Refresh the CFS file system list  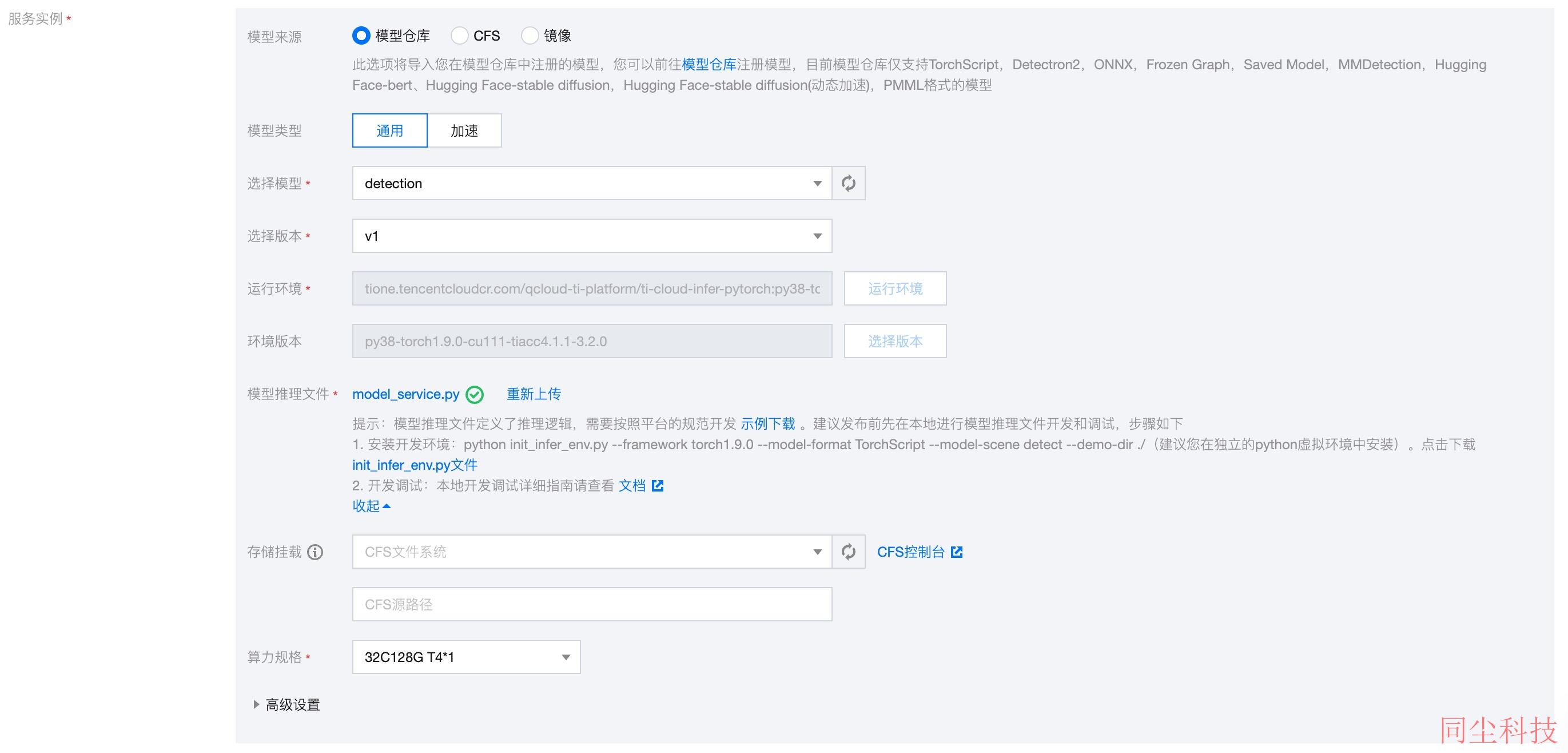coord(849,552)
